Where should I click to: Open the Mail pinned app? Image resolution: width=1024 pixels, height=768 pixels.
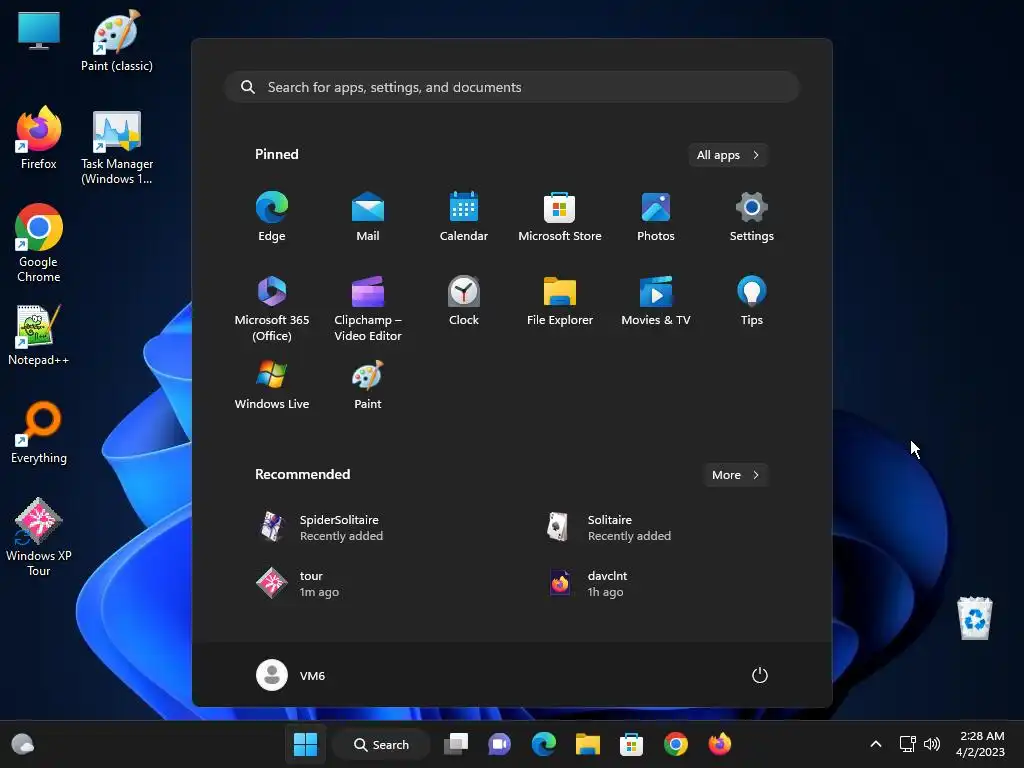[x=368, y=216]
